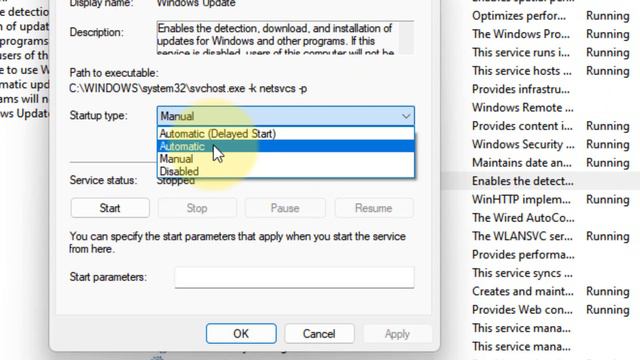
Task: Confirm the dialog with OK
Action: click(x=241, y=334)
